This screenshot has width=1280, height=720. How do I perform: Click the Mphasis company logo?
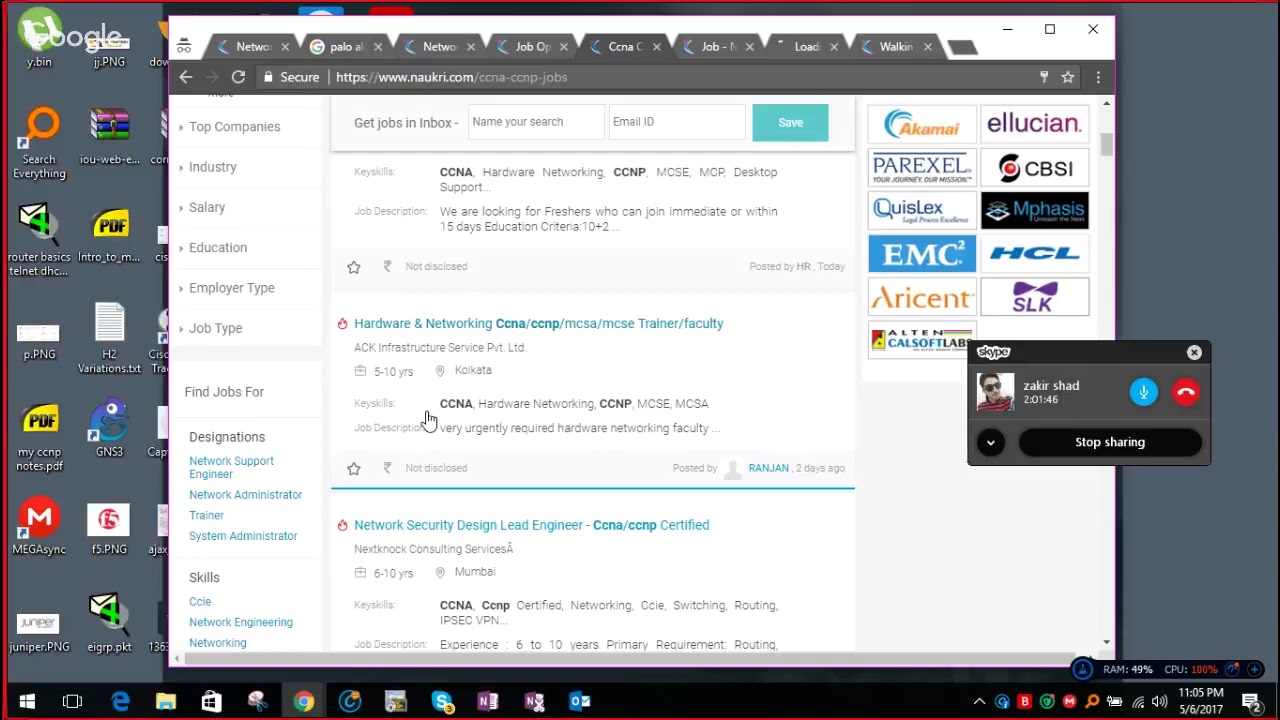(1034, 211)
